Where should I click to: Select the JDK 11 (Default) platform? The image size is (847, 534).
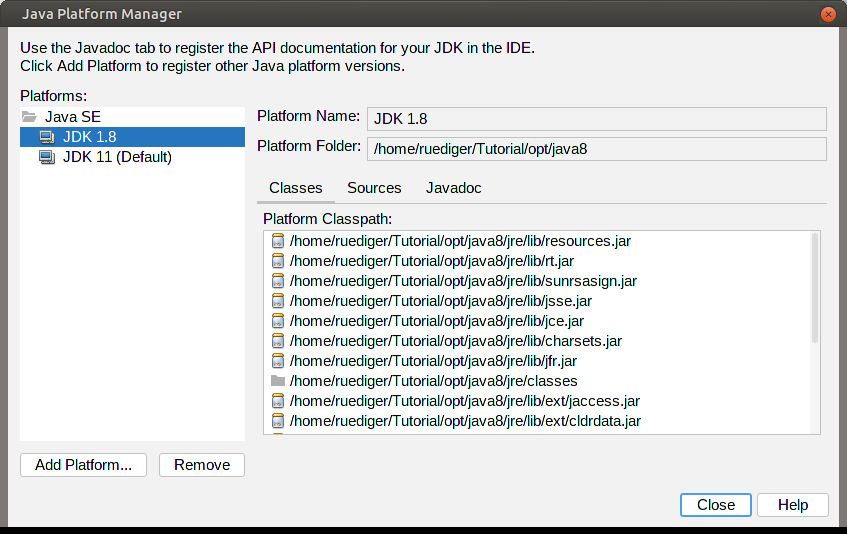117,157
